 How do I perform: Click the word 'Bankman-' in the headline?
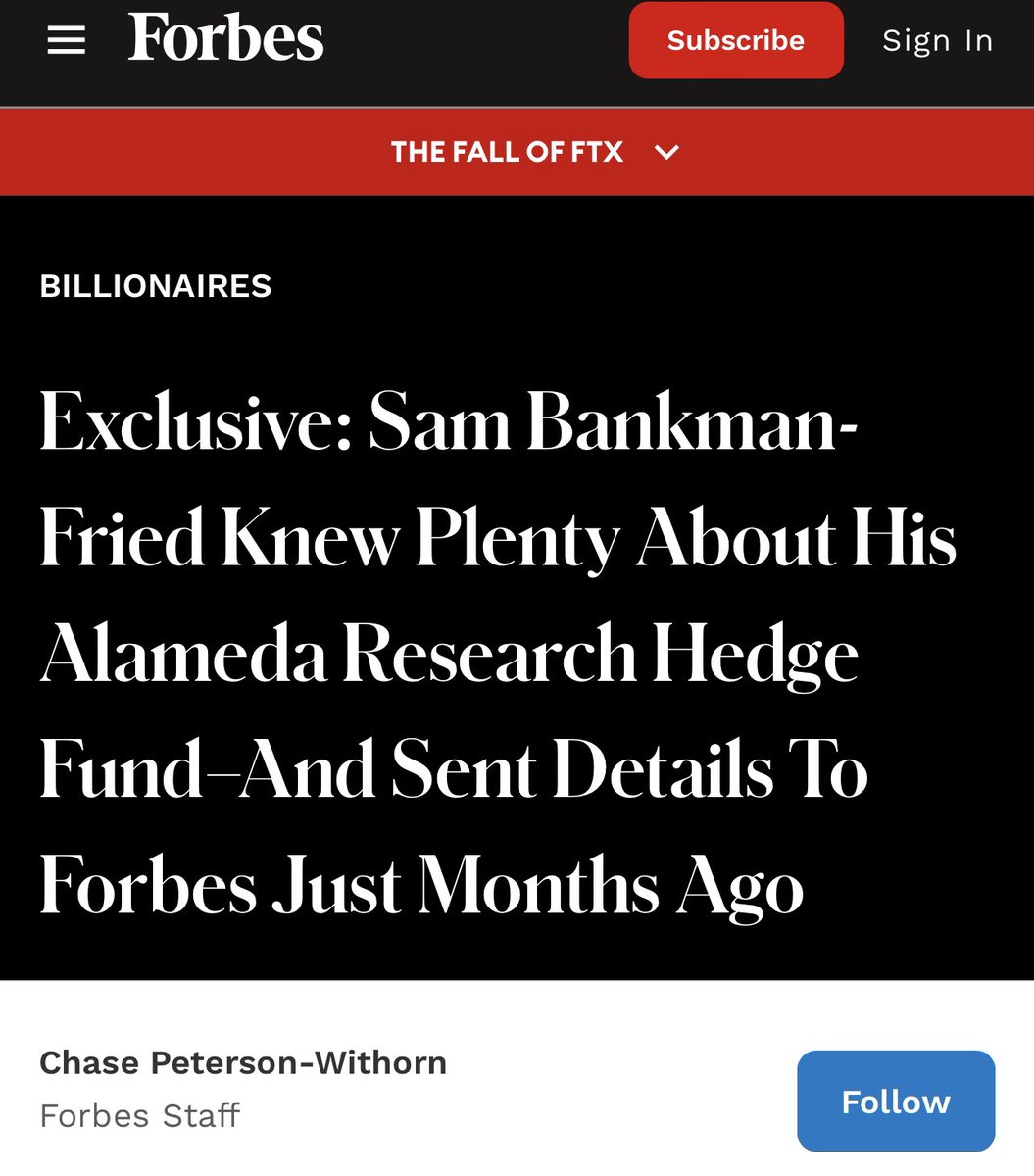point(692,423)
